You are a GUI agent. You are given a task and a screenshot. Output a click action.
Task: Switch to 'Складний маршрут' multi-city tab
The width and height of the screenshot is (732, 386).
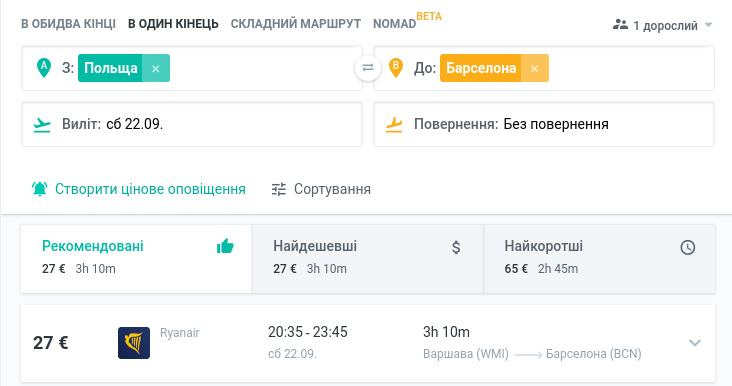(x=296, y=24)
